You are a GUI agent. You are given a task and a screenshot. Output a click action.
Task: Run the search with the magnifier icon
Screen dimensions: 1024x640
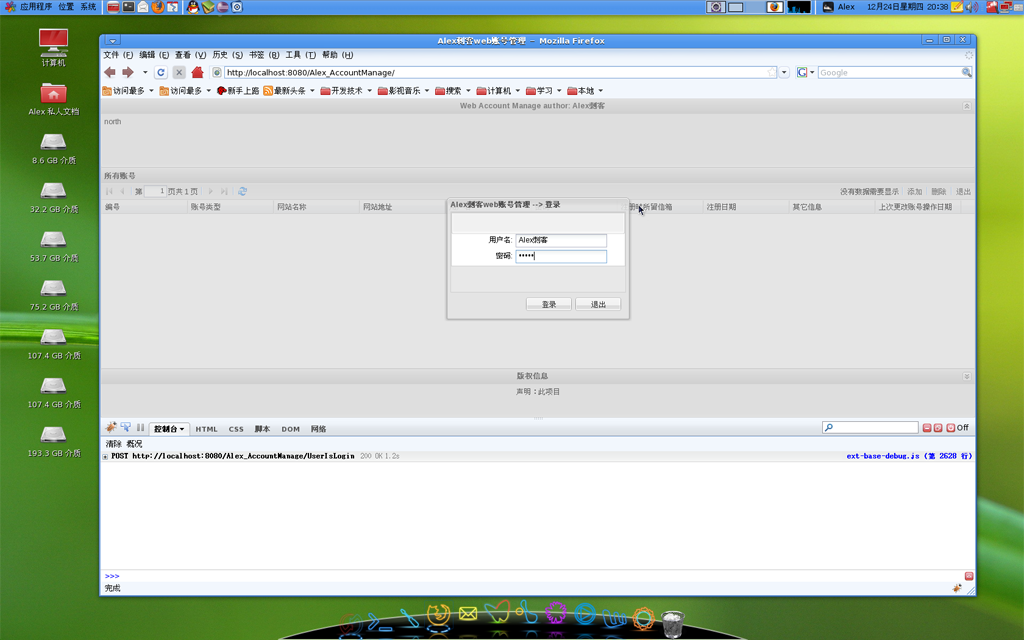pos(967,72)
